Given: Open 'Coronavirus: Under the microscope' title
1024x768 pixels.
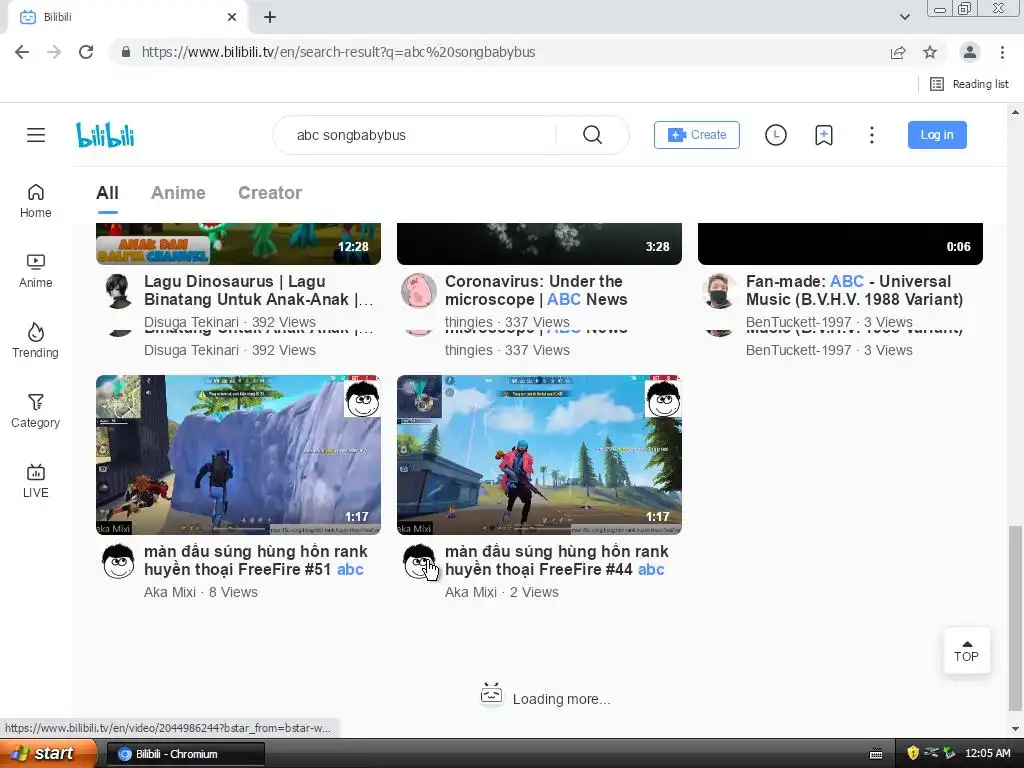Looking at the screenshot, I should click(536, 291).
